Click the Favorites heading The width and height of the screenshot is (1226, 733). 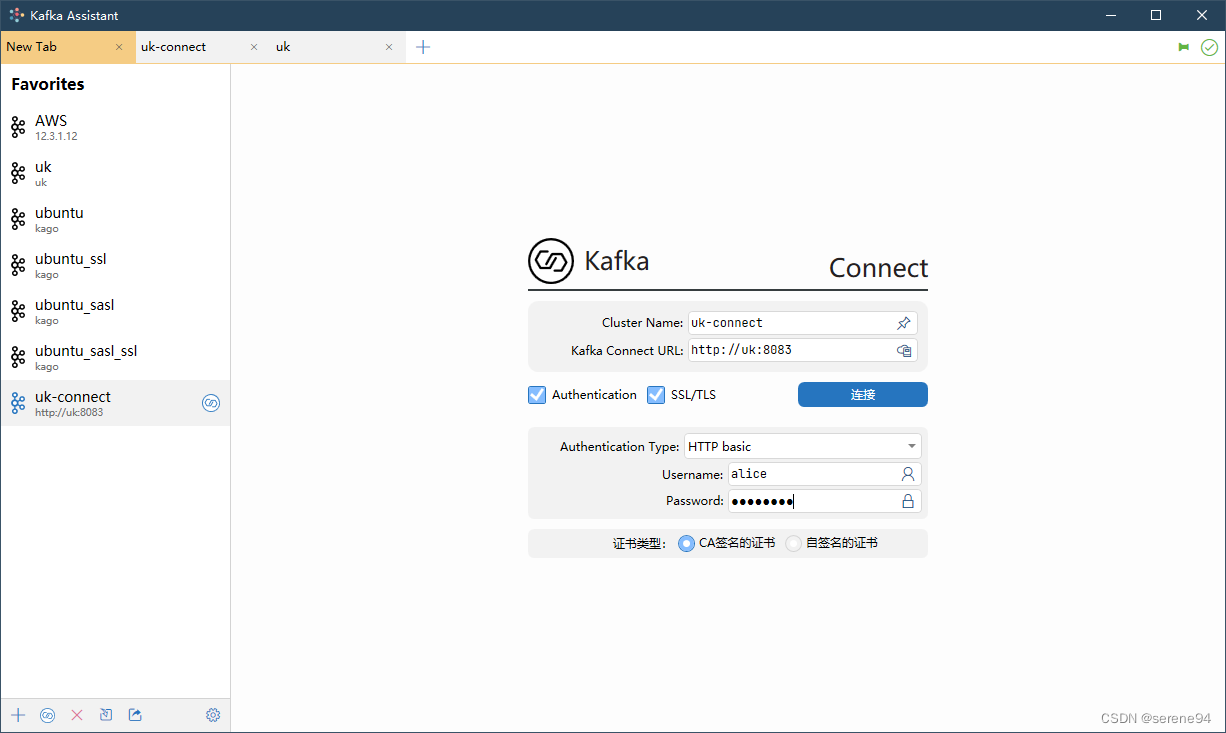pos(48,84)
